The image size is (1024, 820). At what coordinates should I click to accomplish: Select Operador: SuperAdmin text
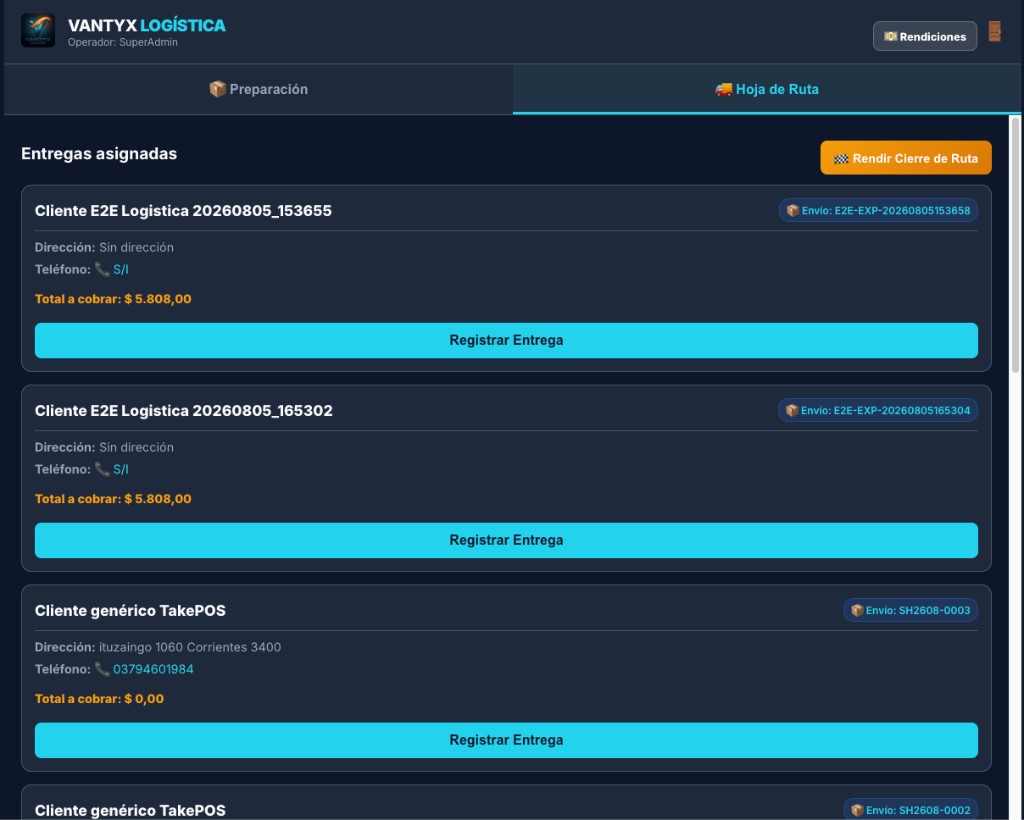[x=123, y=42]
